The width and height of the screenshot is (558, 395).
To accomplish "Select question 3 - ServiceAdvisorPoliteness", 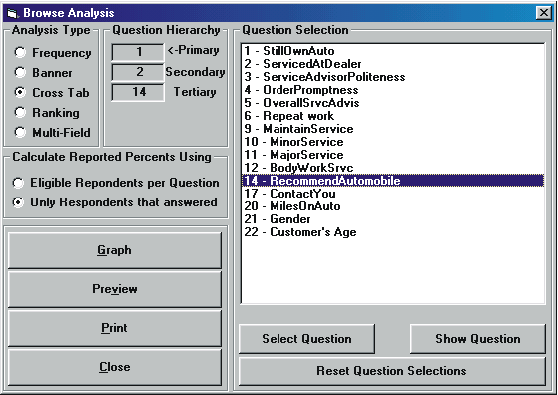I will 393,77.
